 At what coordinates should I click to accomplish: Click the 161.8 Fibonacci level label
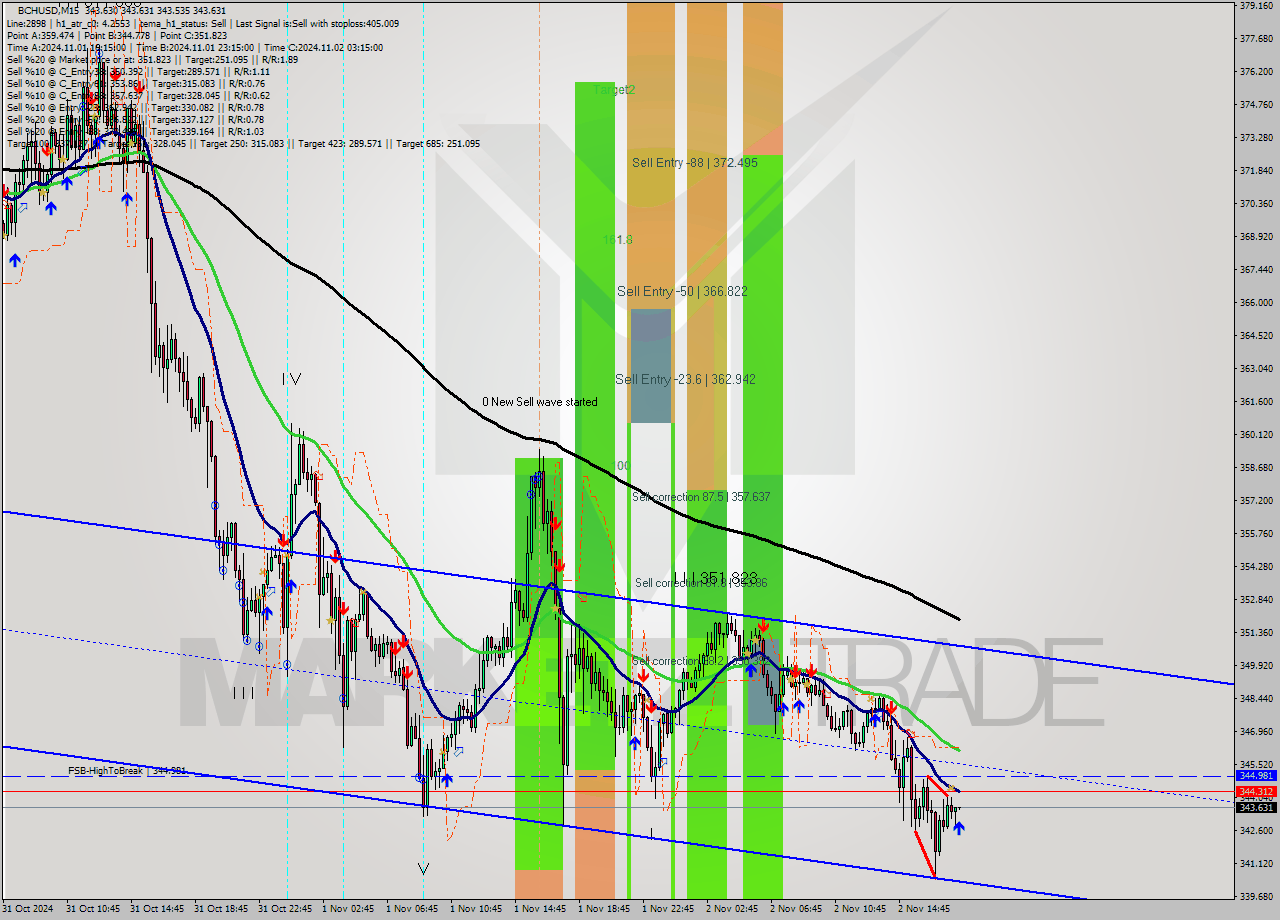coord(617,240)
